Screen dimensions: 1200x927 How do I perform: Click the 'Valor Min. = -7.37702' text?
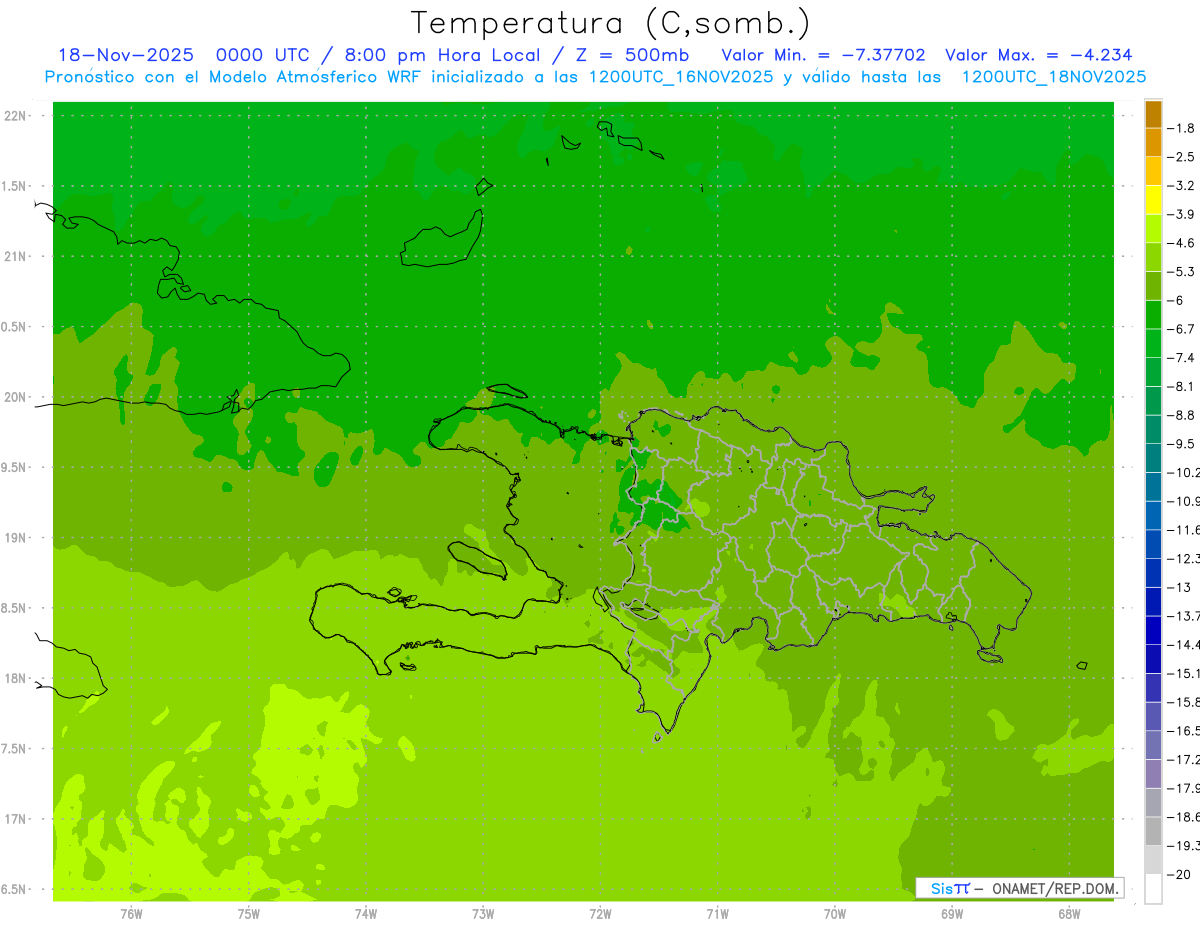point(823,55)
